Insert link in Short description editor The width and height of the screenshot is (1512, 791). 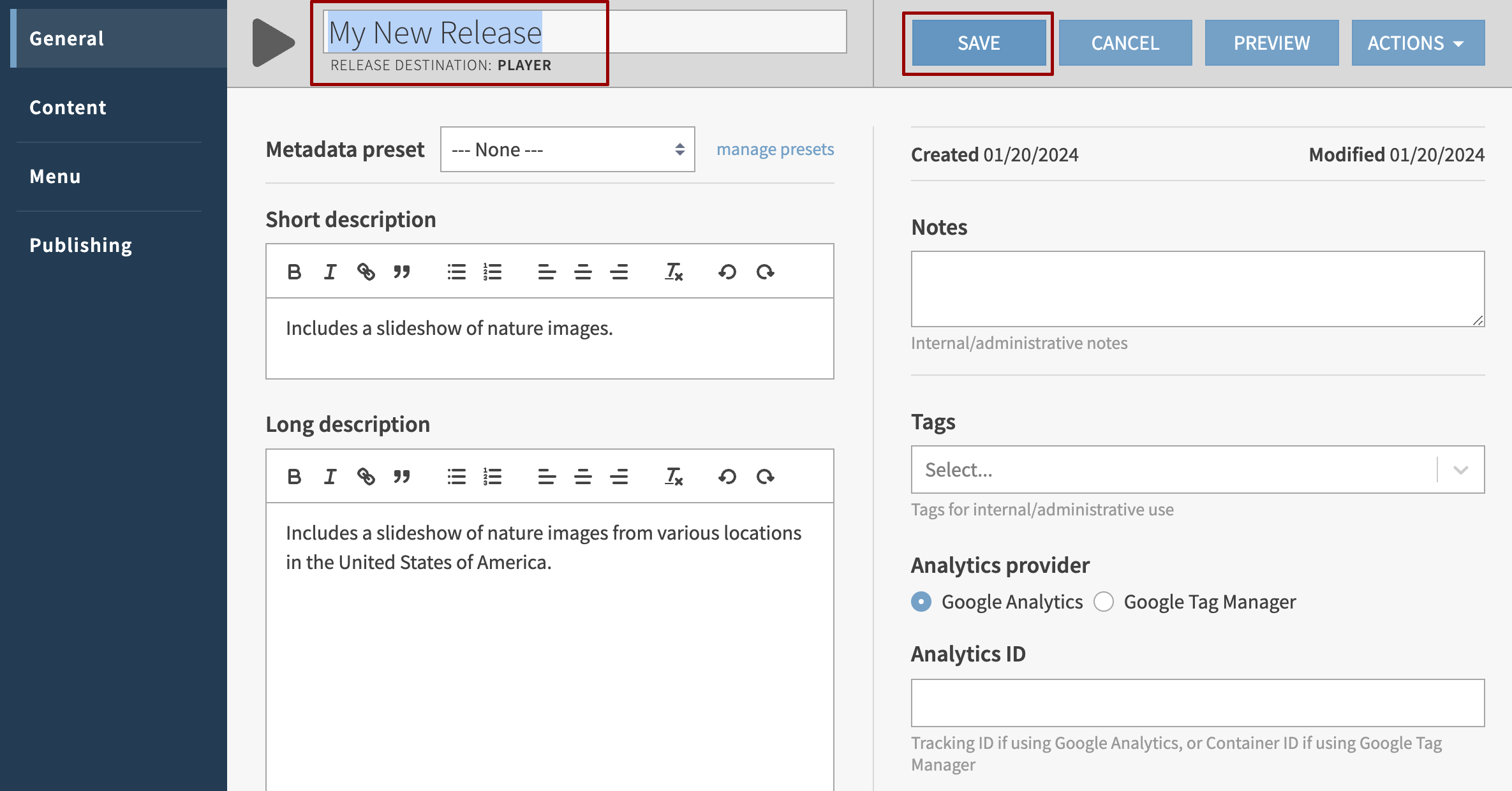point(366,272)
